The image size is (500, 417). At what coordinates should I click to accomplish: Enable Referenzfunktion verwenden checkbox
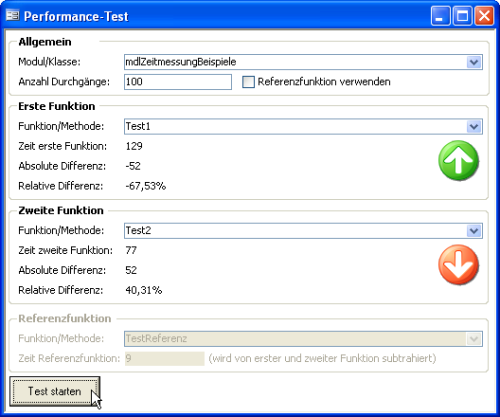pyautogui.click(x=248, y=82)
